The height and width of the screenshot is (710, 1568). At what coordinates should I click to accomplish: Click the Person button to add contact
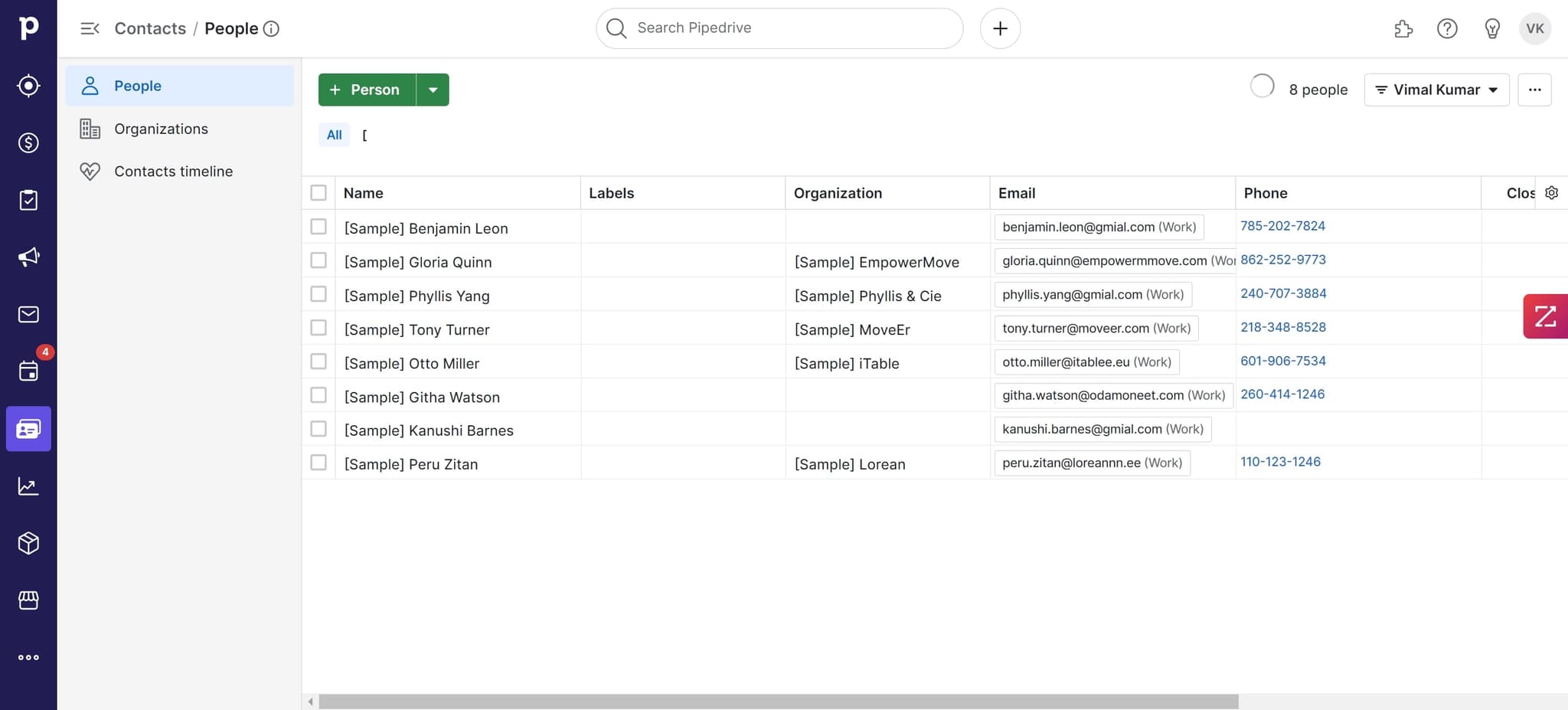coord(366,90)
